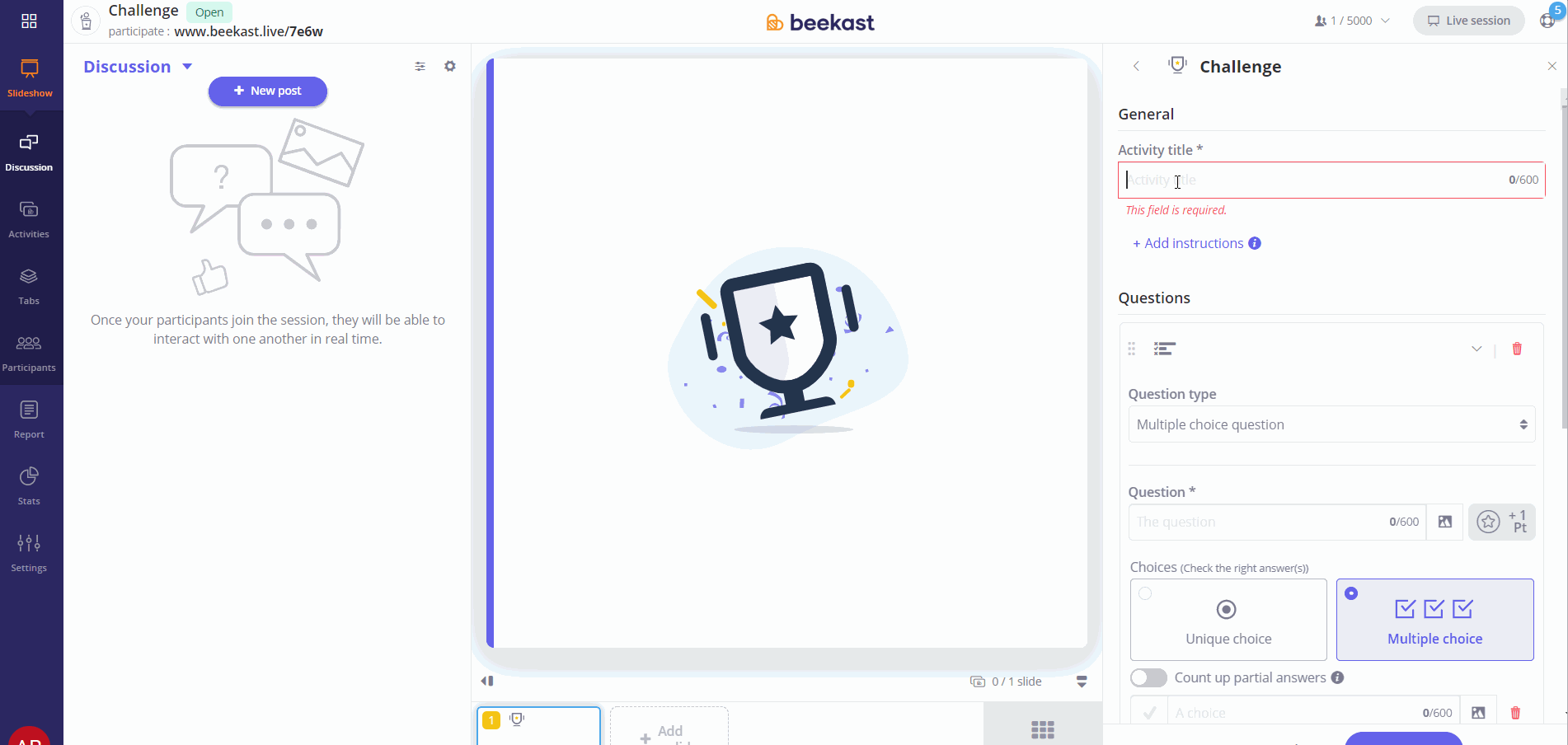Click the discussion filter sliders icon

(x=420, y=66)
